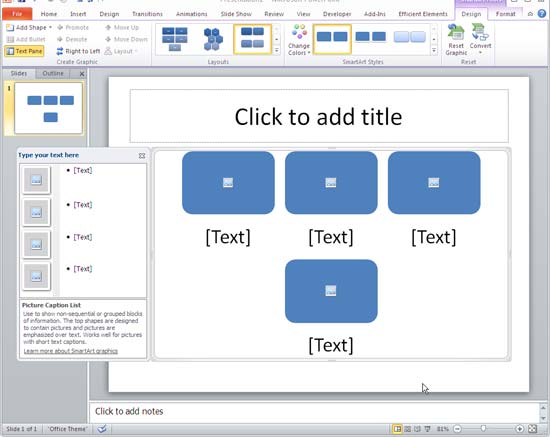Expand the Layouts gallery More arrow

click(x=277, y=51)
